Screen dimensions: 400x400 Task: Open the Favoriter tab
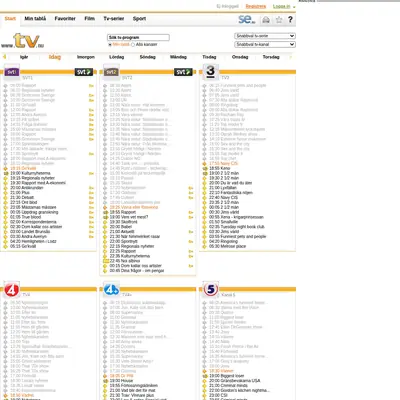point(65,19)
